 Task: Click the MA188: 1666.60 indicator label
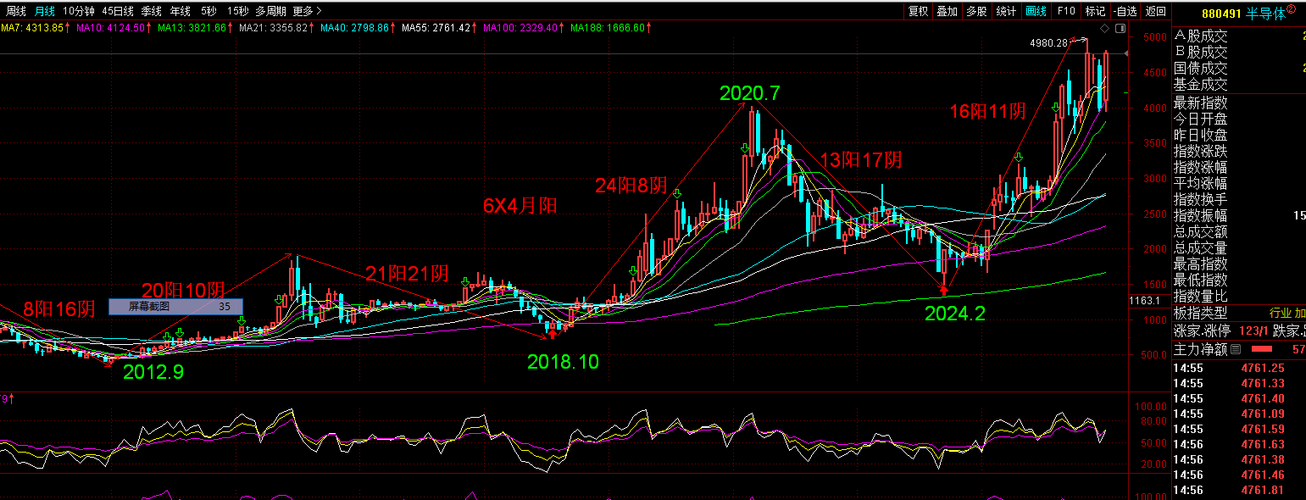coord(612,28)
